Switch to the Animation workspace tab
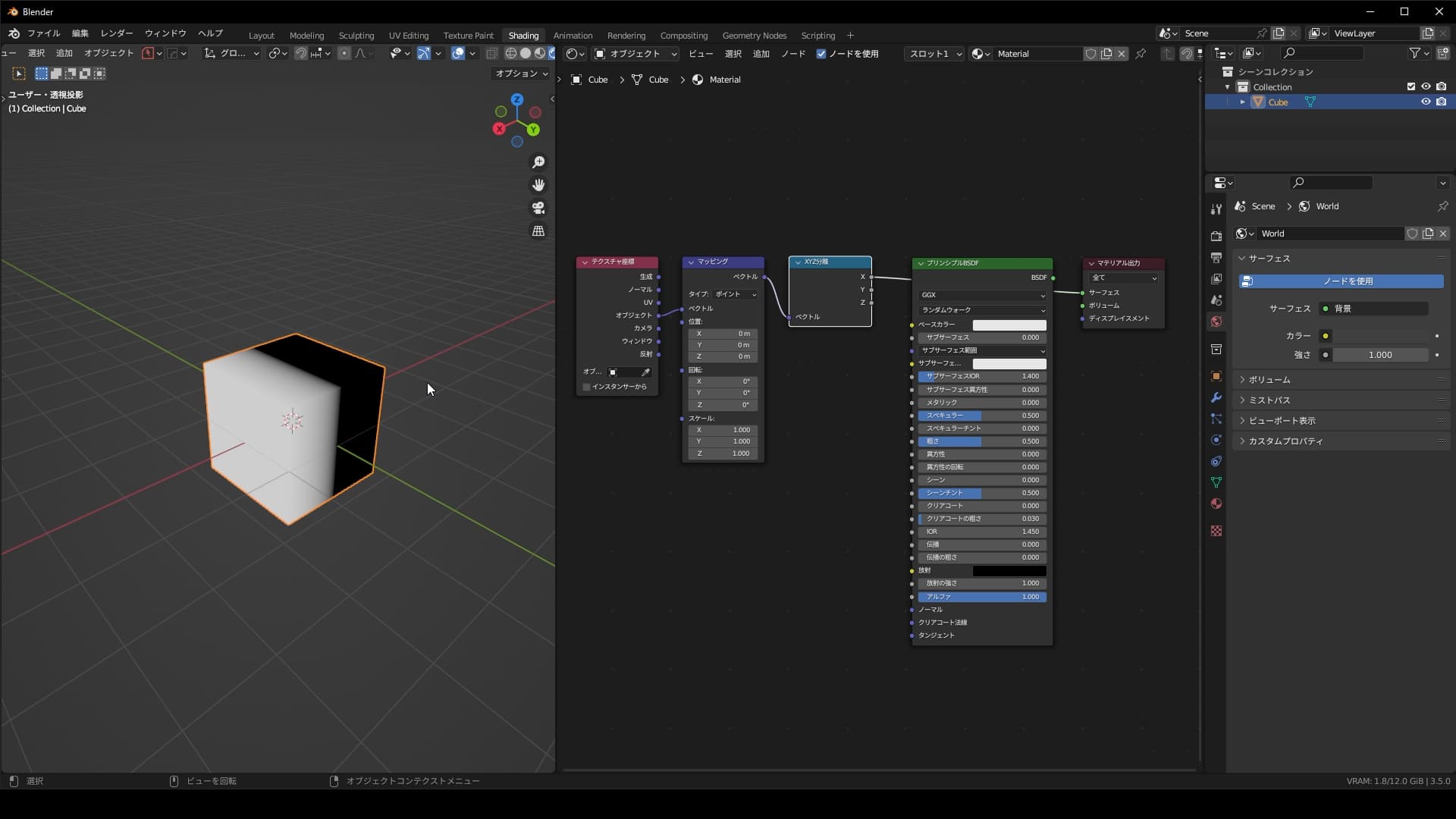 coord(573,36)
